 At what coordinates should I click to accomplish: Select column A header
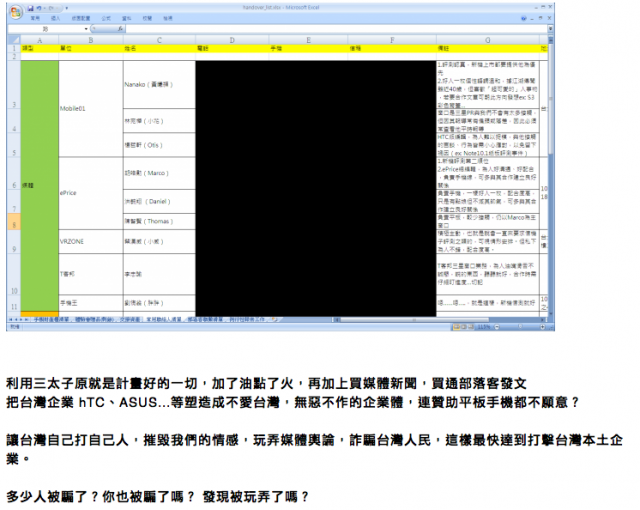40,40
